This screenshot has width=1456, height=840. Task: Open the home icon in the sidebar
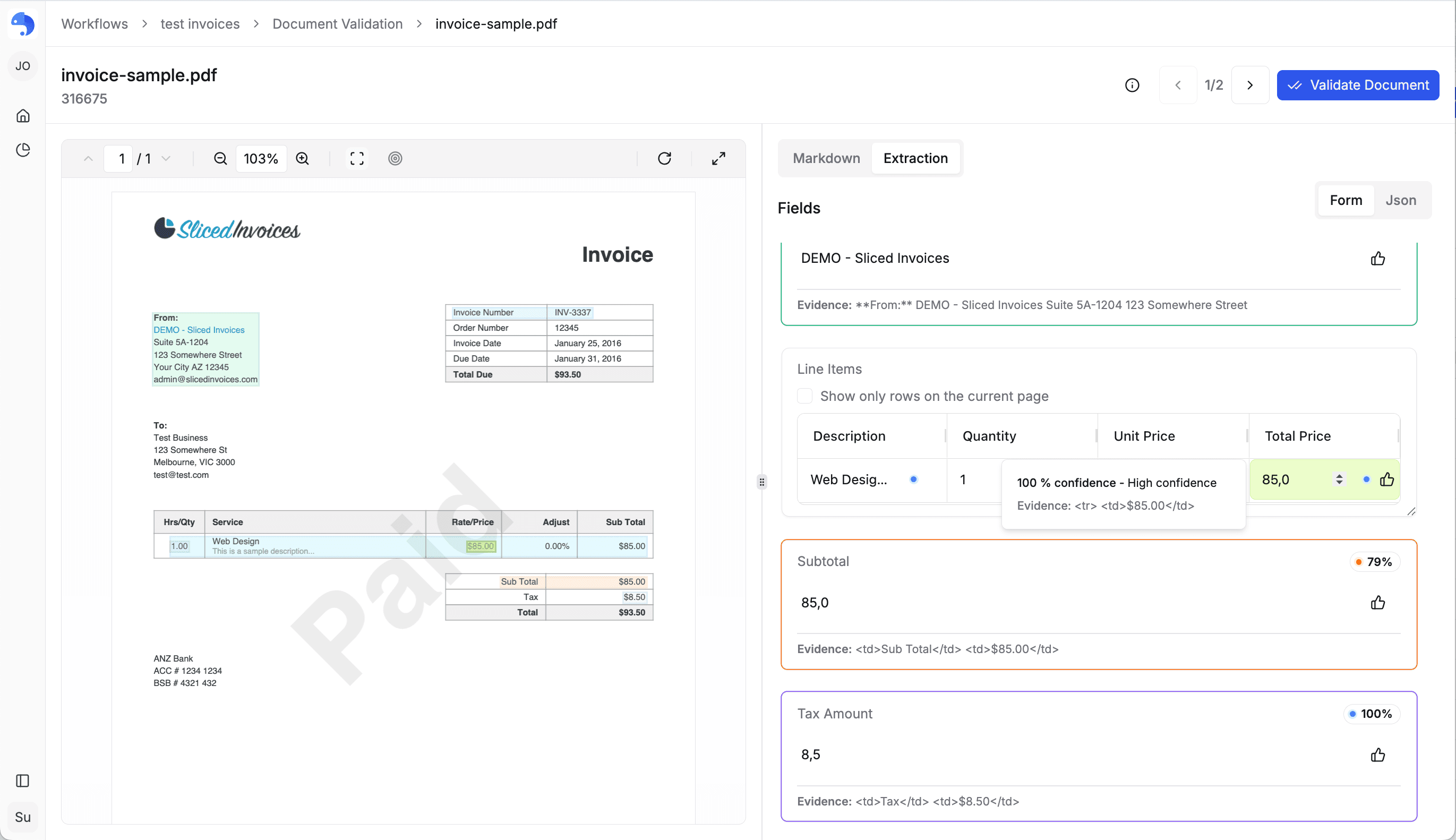[23, 116]
